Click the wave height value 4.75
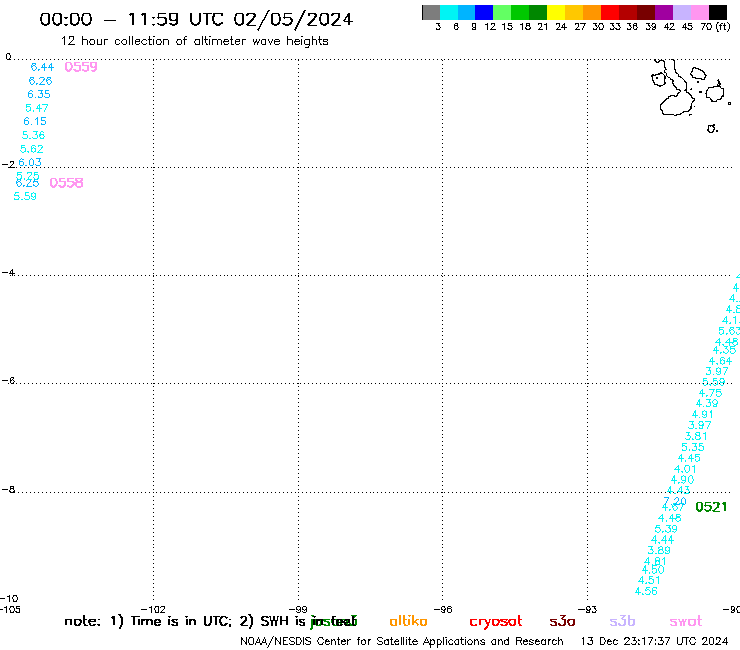Image resolution: width=740 pixels, height=650 pixels. click(710, 393)
